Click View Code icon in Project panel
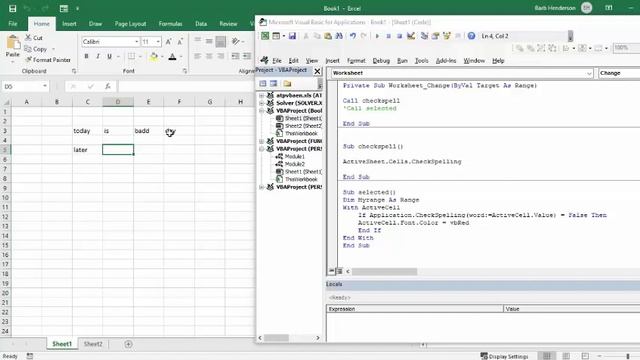640x360 pixels. [x=262, y=84]
